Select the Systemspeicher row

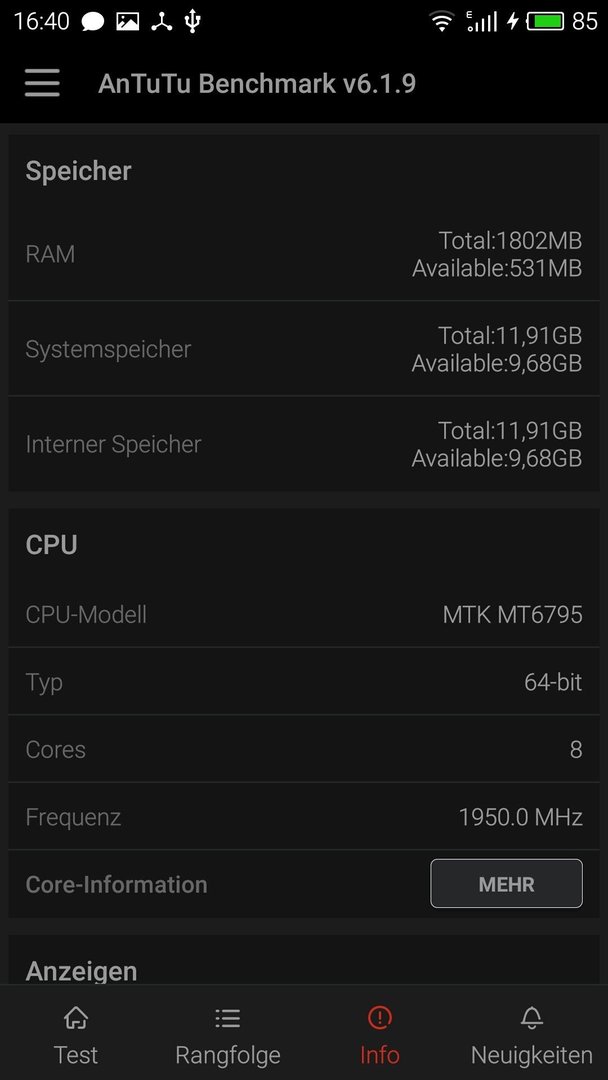coord(304,349)
